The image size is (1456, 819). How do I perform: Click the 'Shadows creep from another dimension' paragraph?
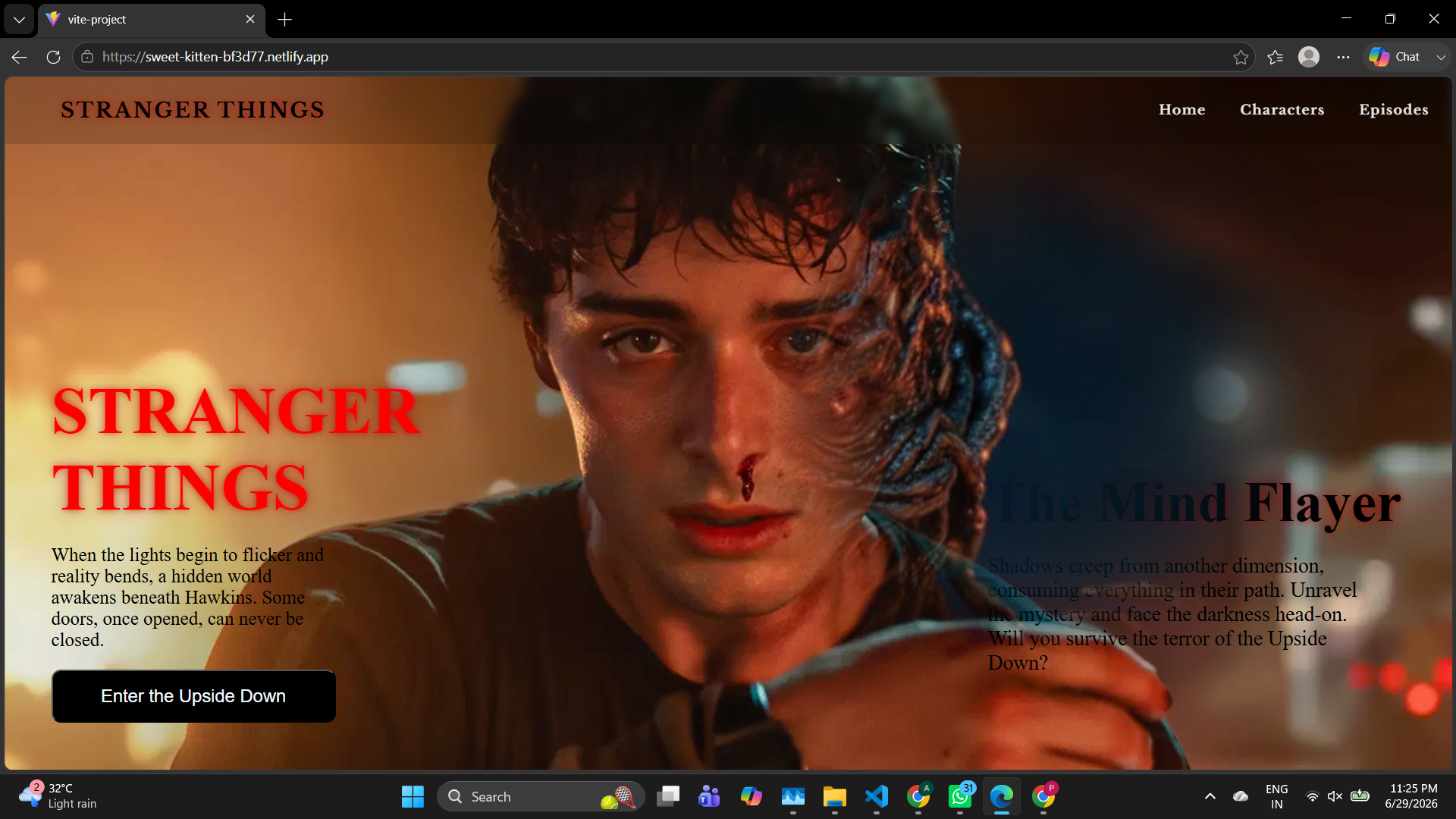(x=1172, y=614)
